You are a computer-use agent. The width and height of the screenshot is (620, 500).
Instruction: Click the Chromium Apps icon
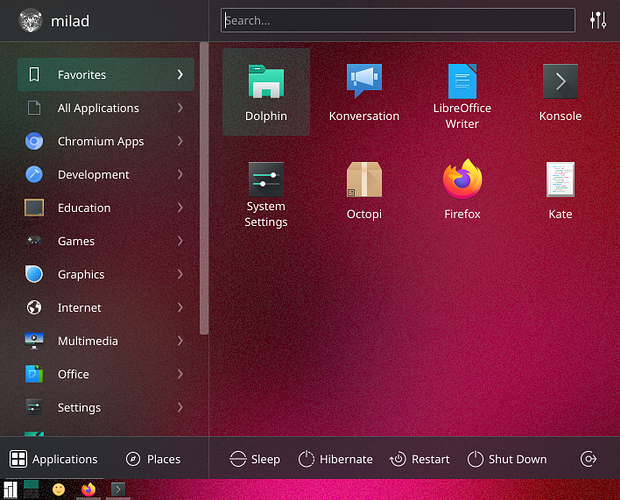tap(34, 141)
